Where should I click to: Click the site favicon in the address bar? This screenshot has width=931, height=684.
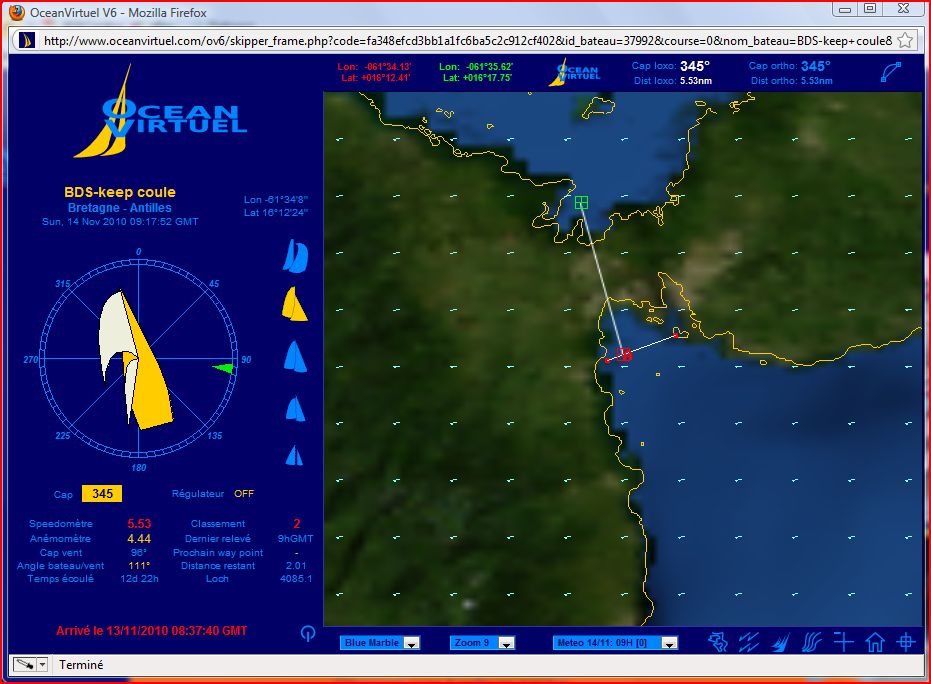point(27,40)
